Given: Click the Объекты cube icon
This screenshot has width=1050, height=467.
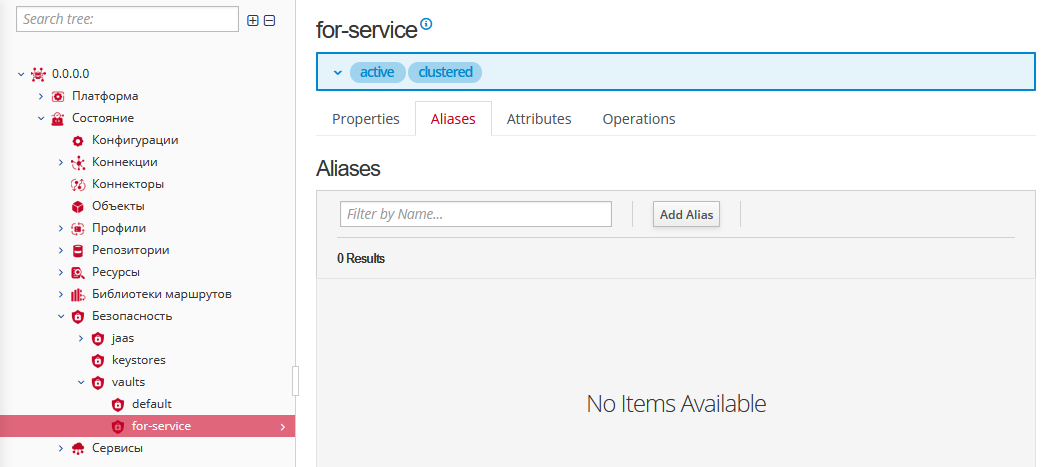Looking at the screenshot, I should click(x=78, y=206).
